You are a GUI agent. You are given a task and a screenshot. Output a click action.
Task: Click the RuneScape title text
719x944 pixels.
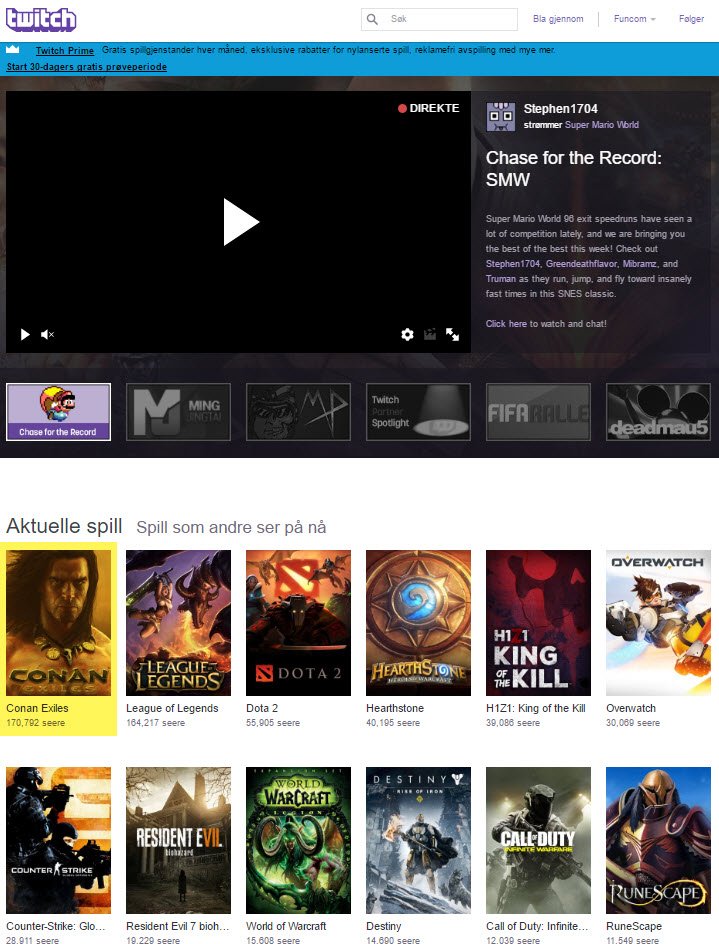tap(634, 926)
